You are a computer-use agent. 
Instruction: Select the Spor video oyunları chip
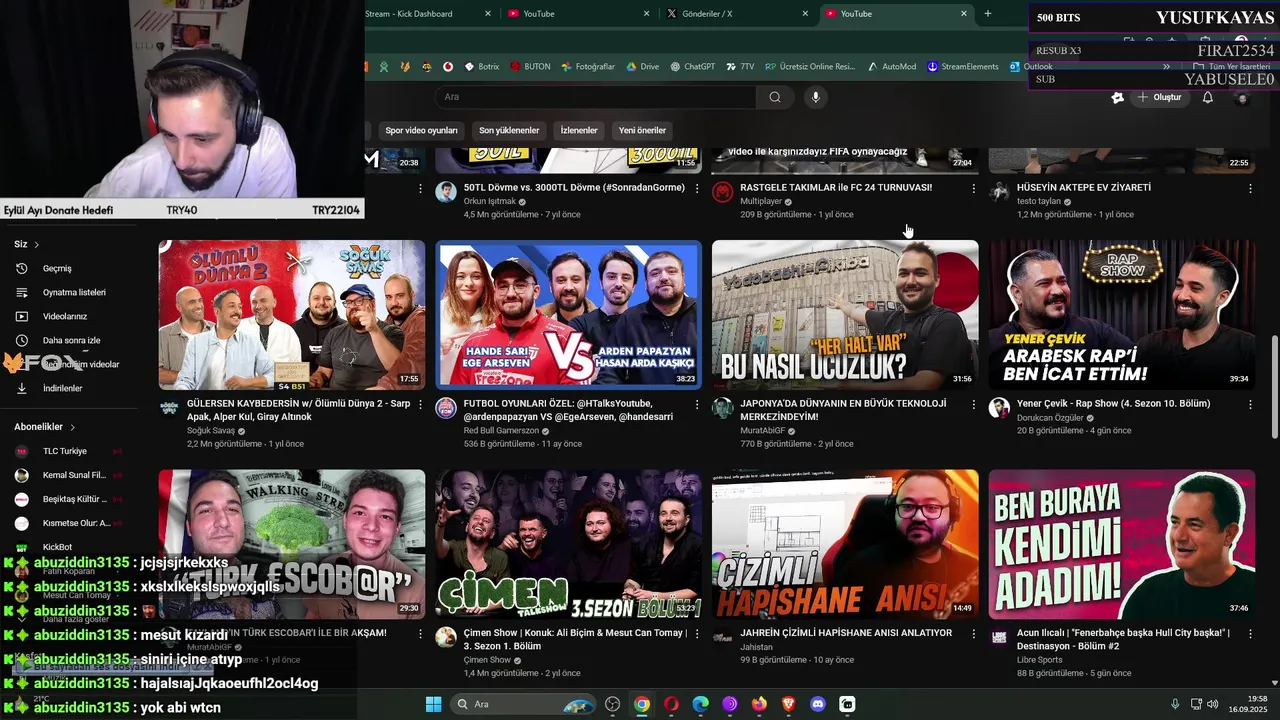pyautogui.click(x=421, y=130)
